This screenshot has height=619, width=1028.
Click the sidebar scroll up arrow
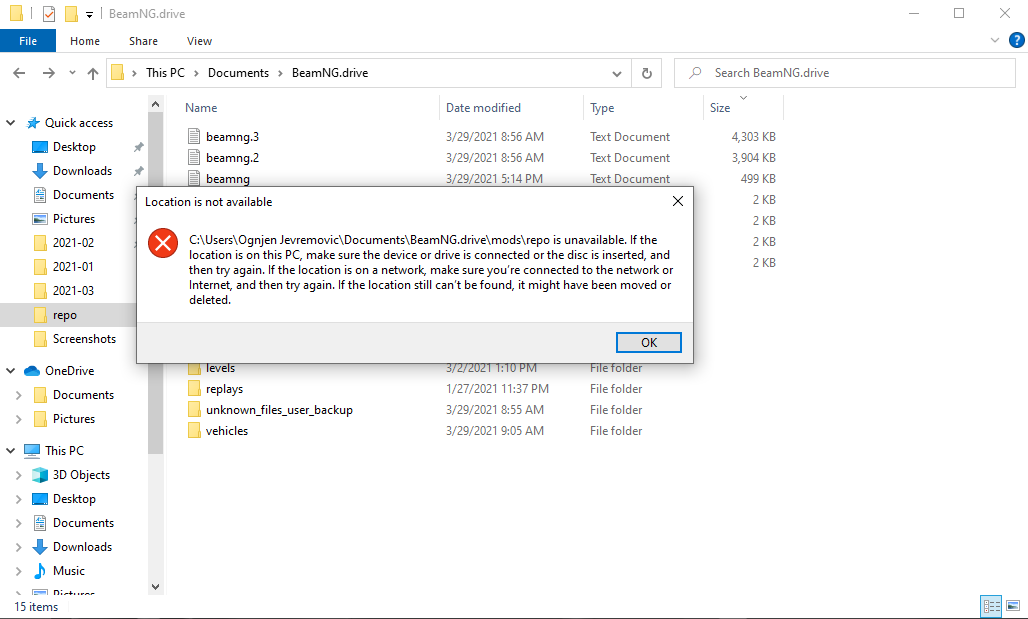[155, 104]
